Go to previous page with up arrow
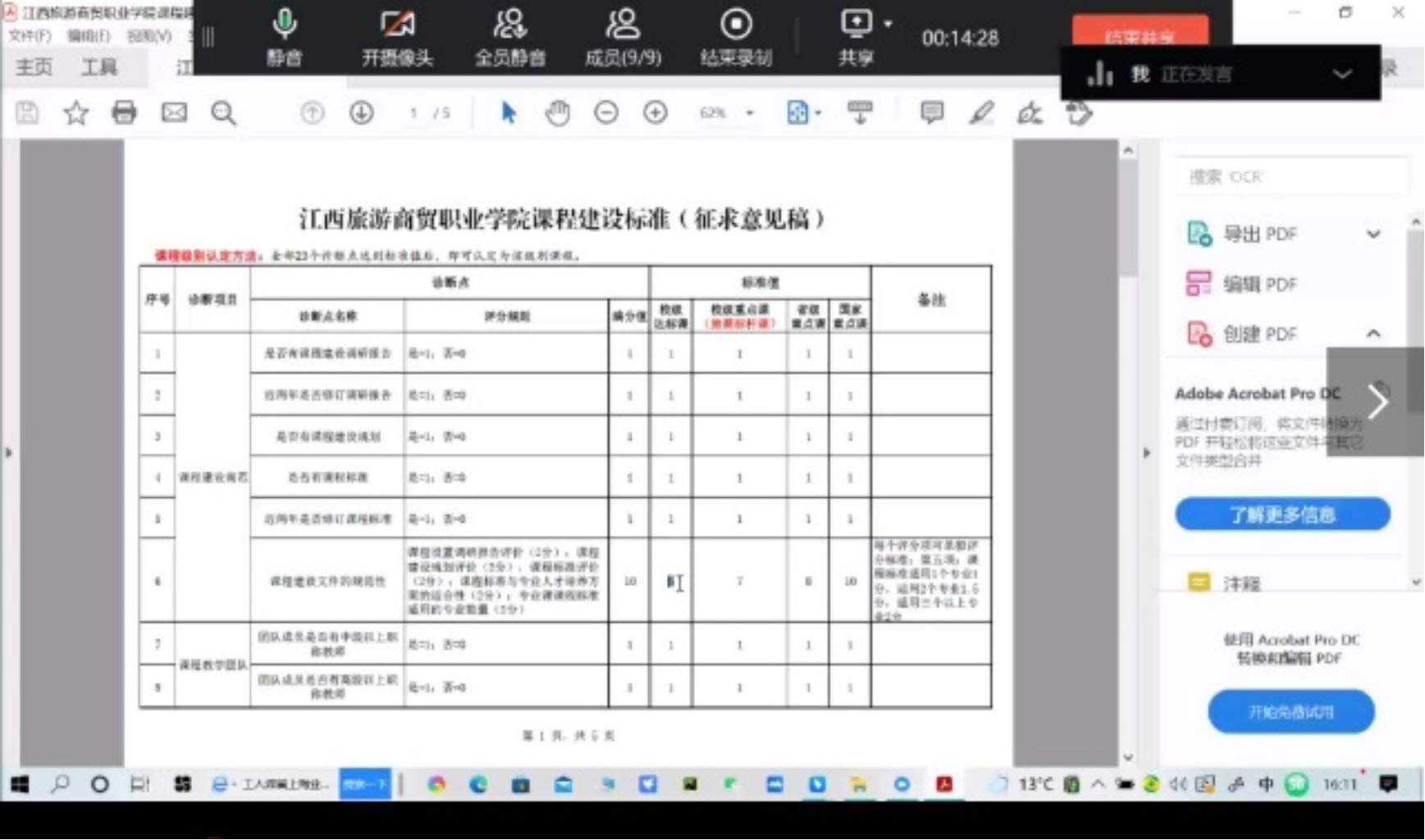Viewport: 1425px width, 840px height. (312, 112)
